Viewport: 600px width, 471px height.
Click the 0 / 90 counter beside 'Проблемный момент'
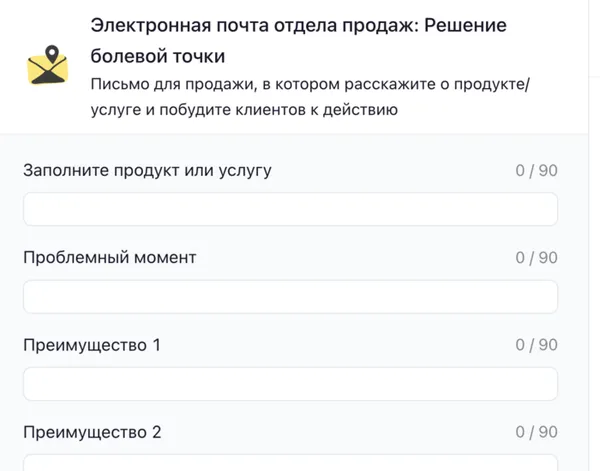click(x=536, y=257)
